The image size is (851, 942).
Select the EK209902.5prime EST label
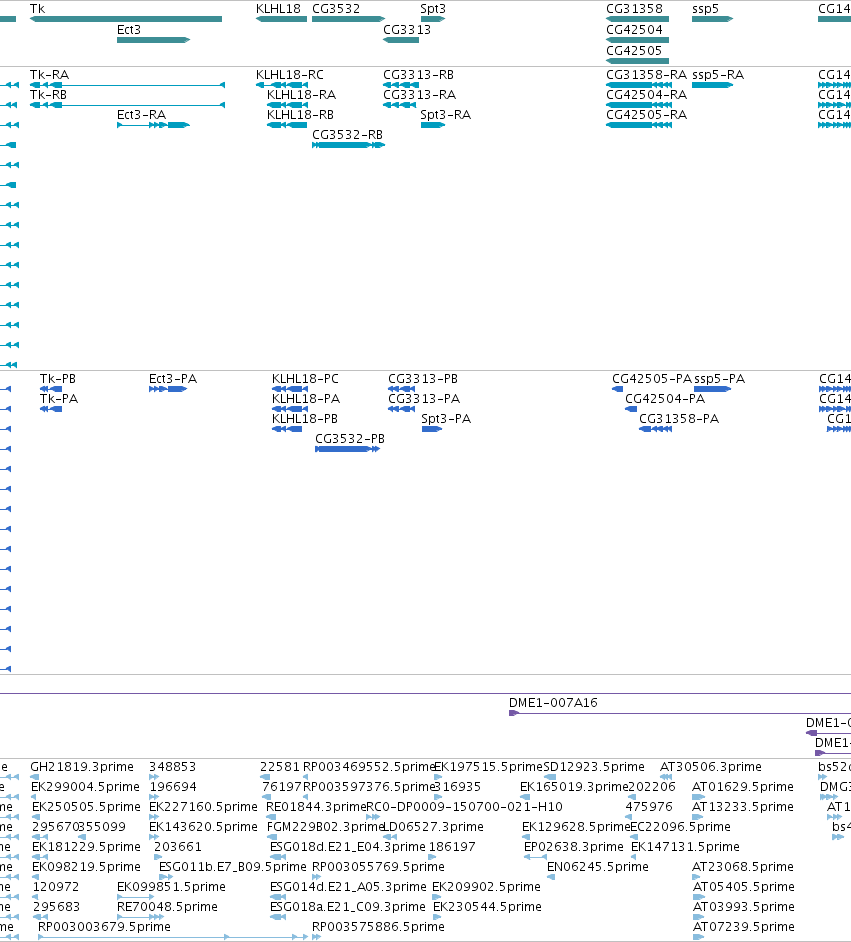[486, 887]
